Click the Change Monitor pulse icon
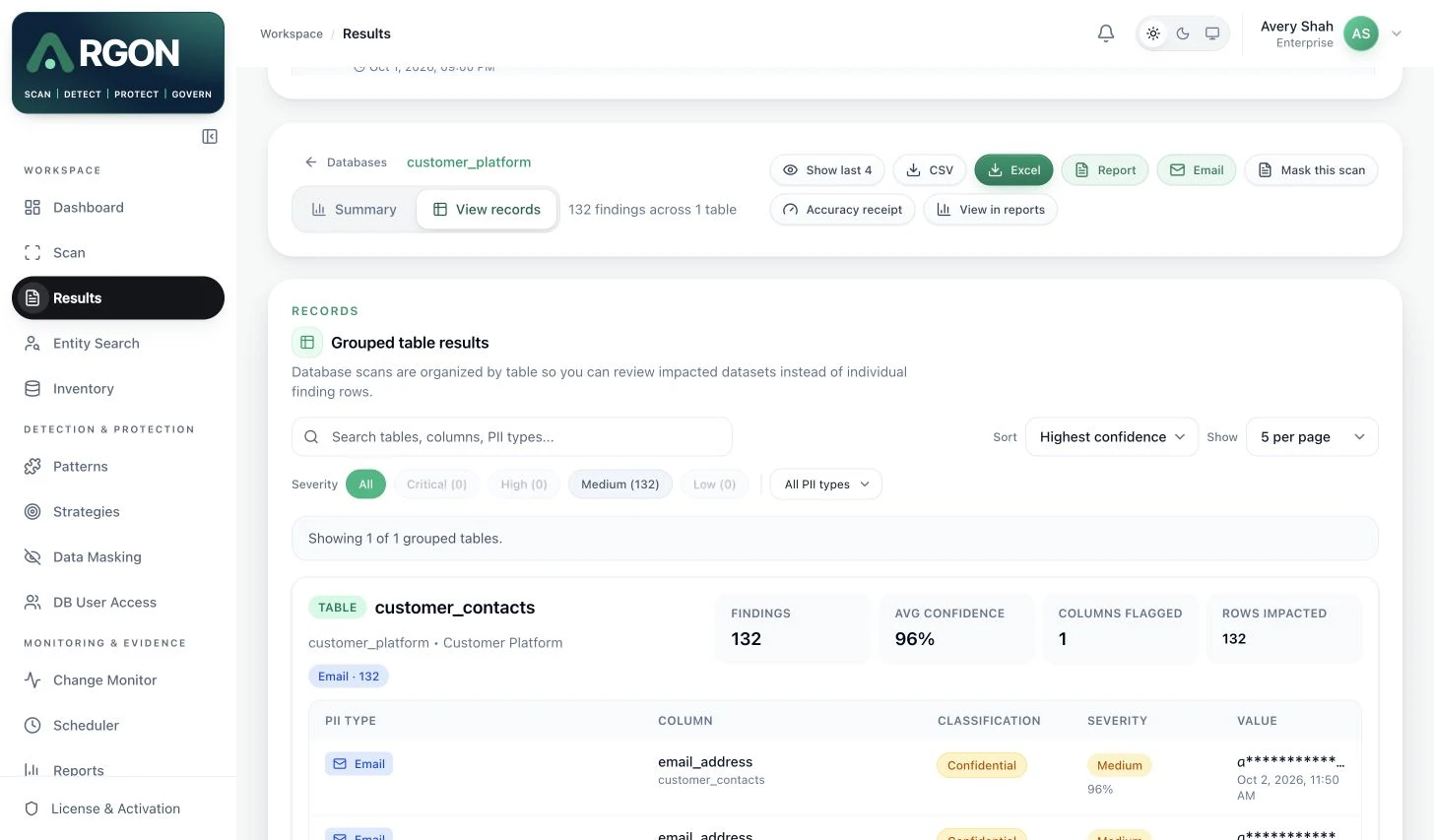1434x840 pixels. click(33, 680)
